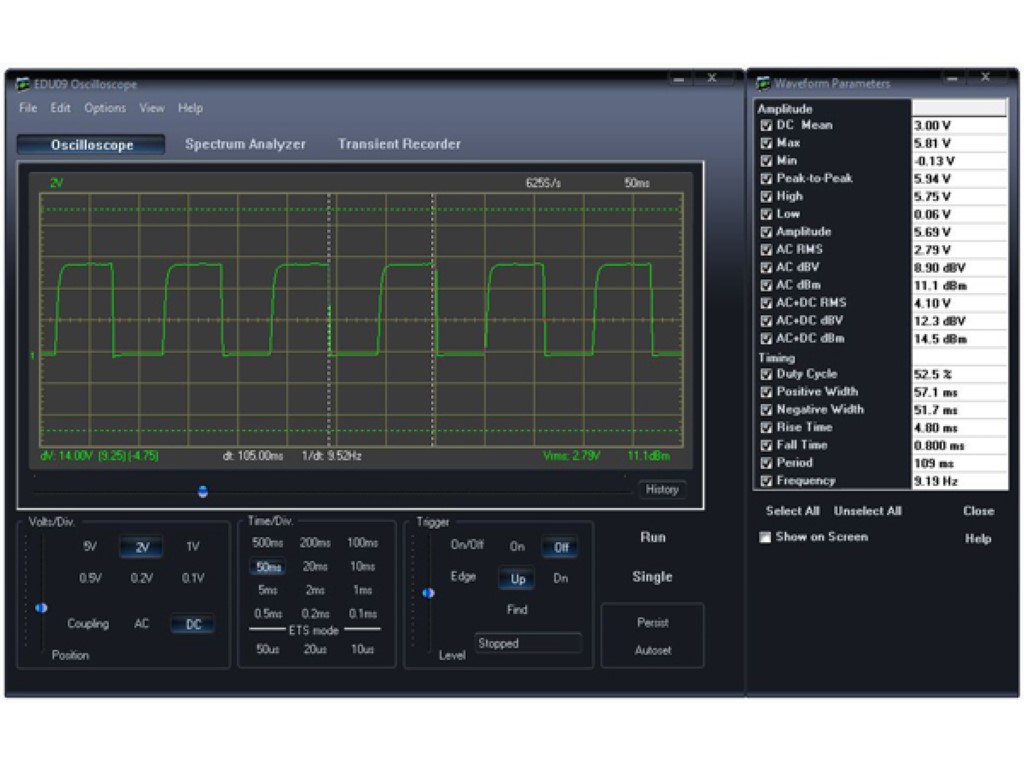Switch to the Transient Recorder tab
The height and width of the screenshot is (768, 1024).
(x=399, y=144)
